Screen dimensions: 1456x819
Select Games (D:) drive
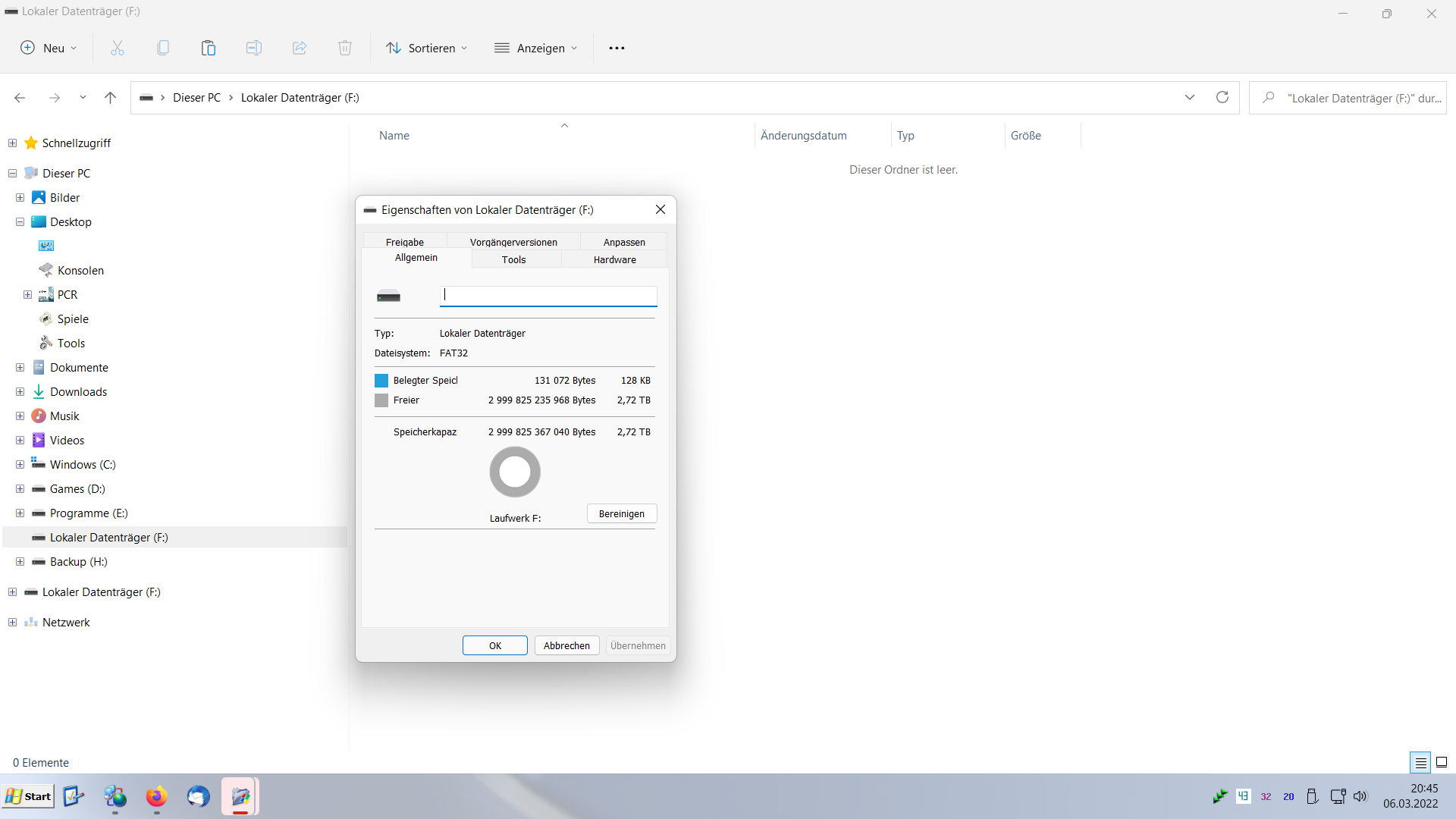(77, 489)
